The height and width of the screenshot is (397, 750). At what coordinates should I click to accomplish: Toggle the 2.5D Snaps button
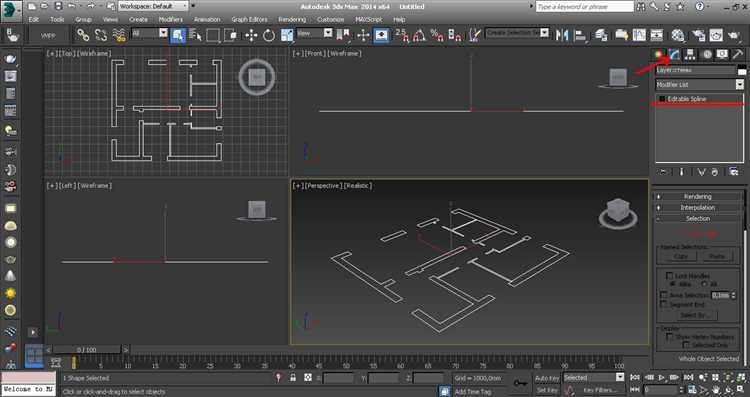click(402, 35)
